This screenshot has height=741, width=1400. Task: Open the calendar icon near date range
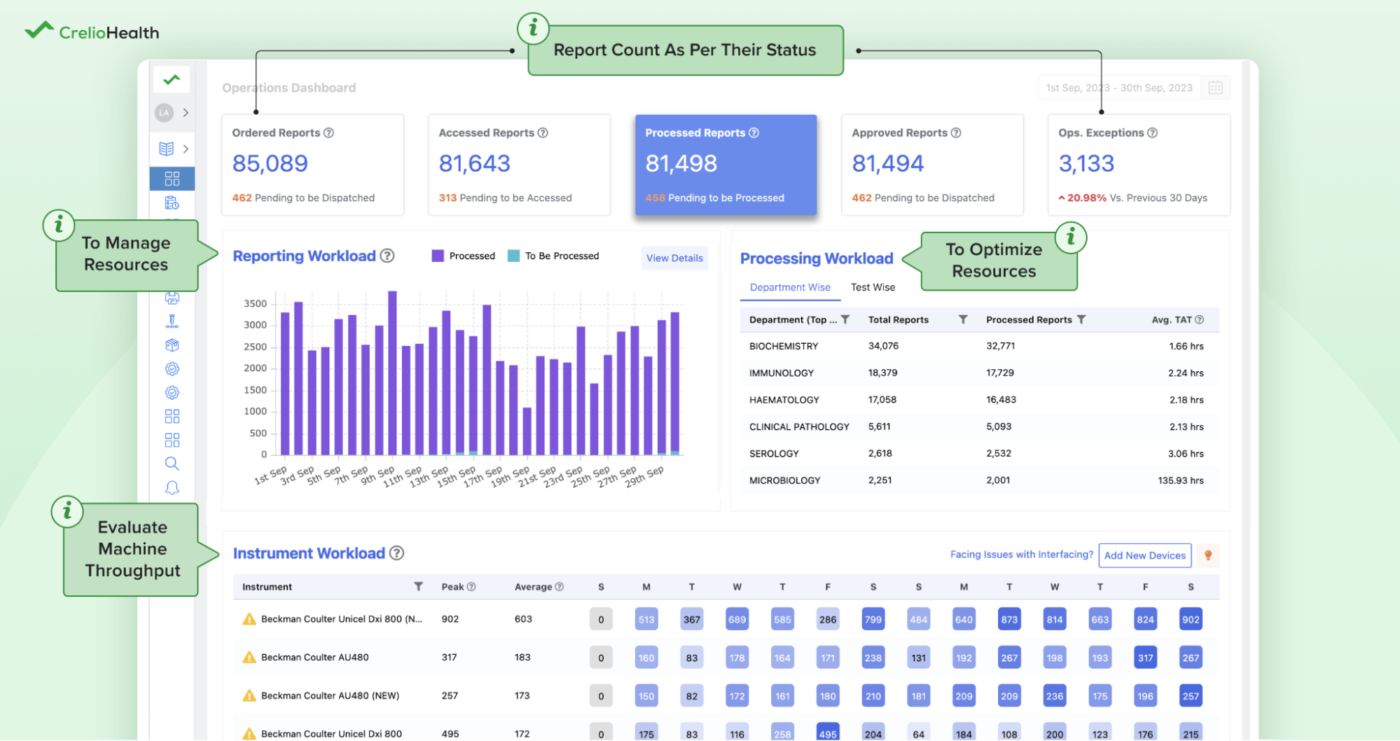point(1215,88)
